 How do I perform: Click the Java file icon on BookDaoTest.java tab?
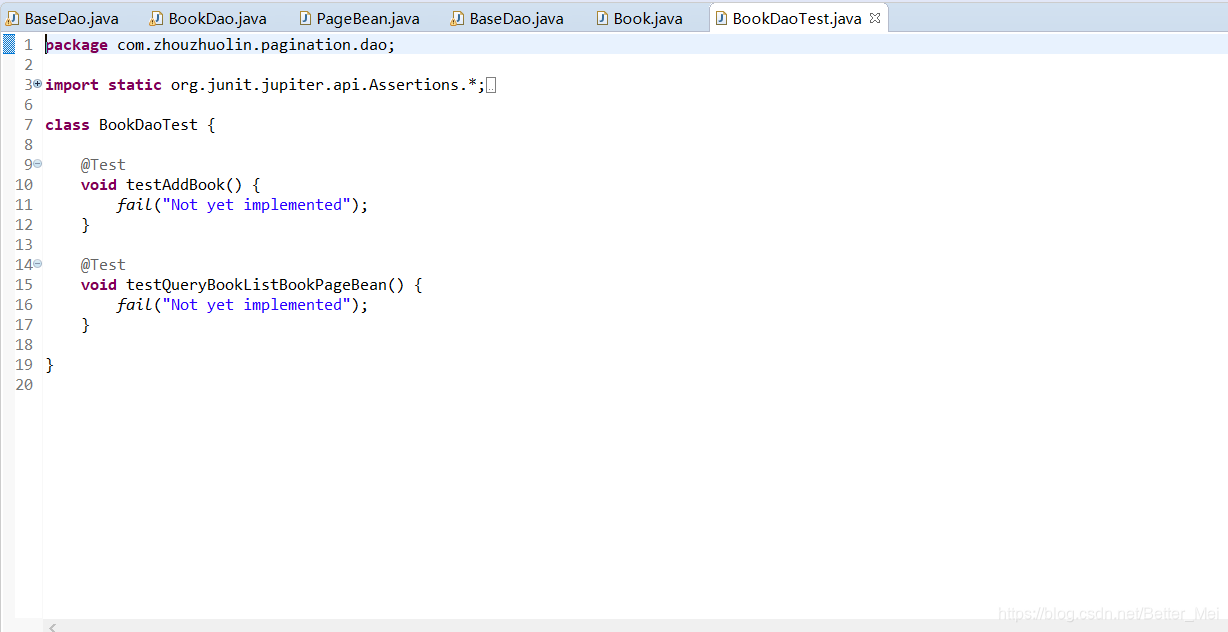click(721, 18)
